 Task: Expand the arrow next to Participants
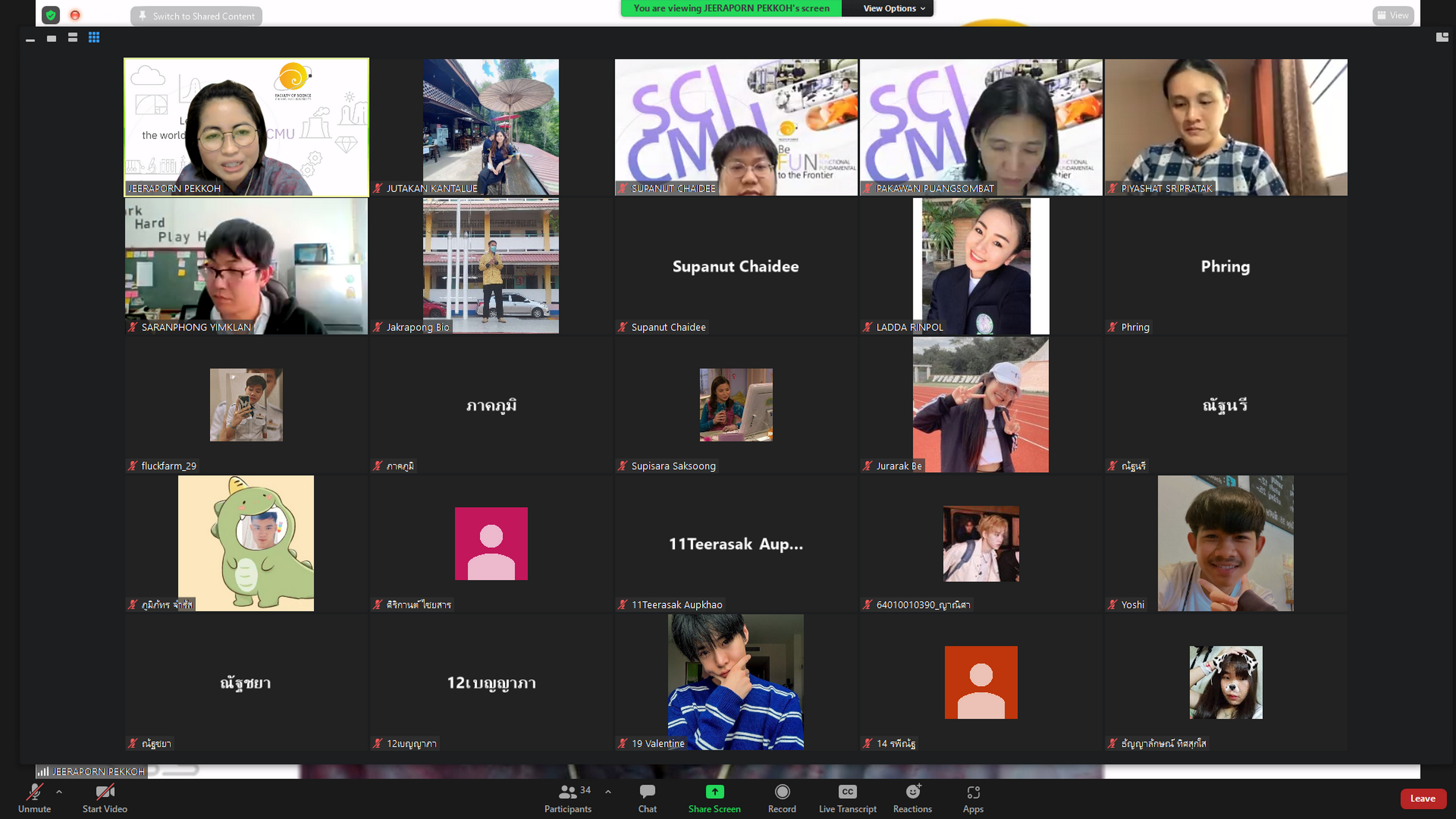pos(608,792)
